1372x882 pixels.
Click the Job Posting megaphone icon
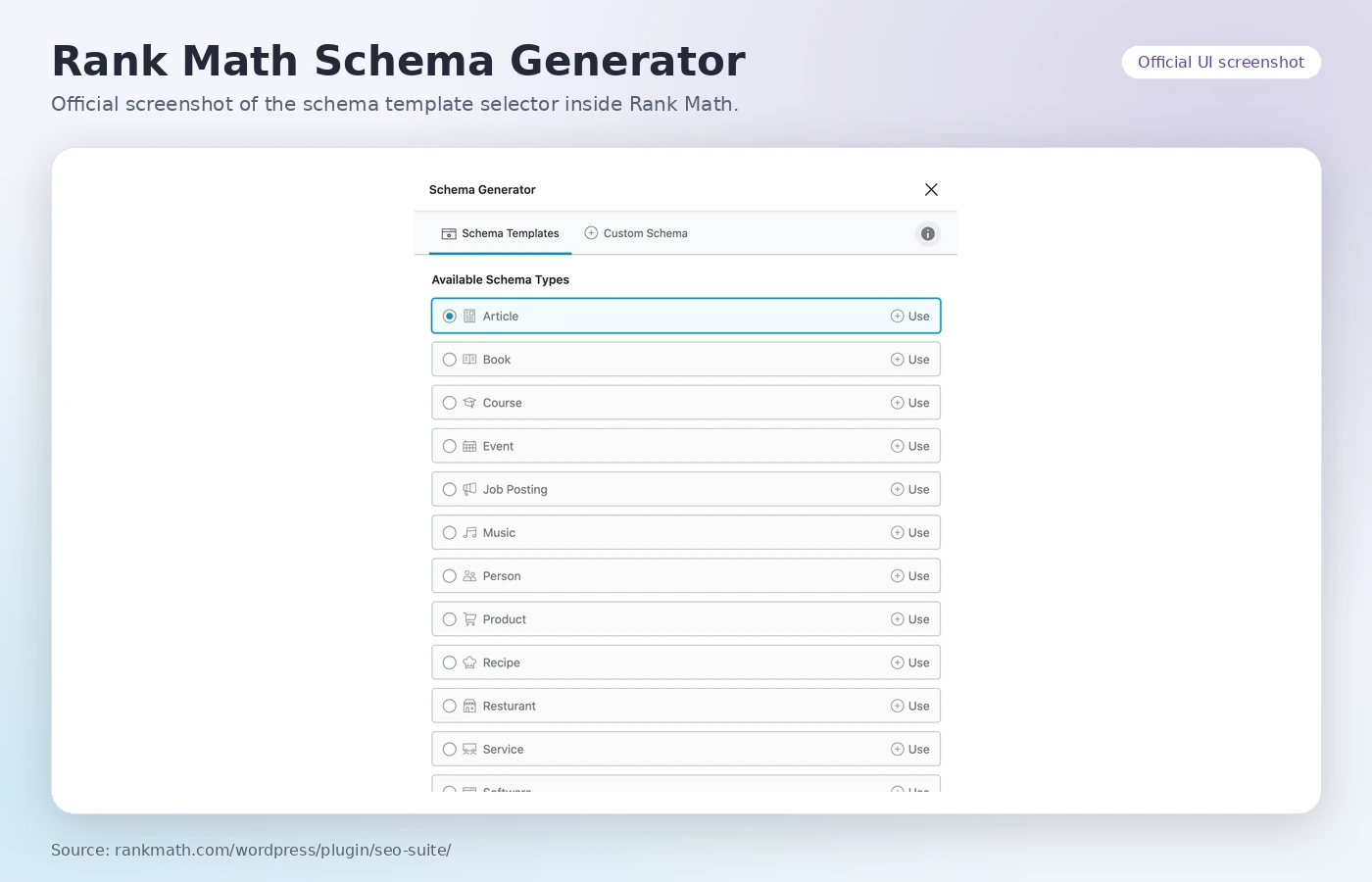click(x=469, y=489)
